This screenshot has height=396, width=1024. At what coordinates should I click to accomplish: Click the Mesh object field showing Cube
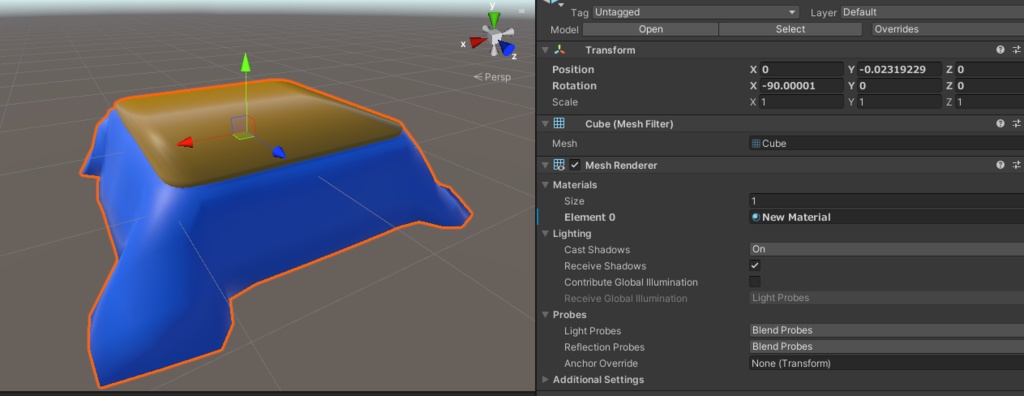(x=886, y=143)
